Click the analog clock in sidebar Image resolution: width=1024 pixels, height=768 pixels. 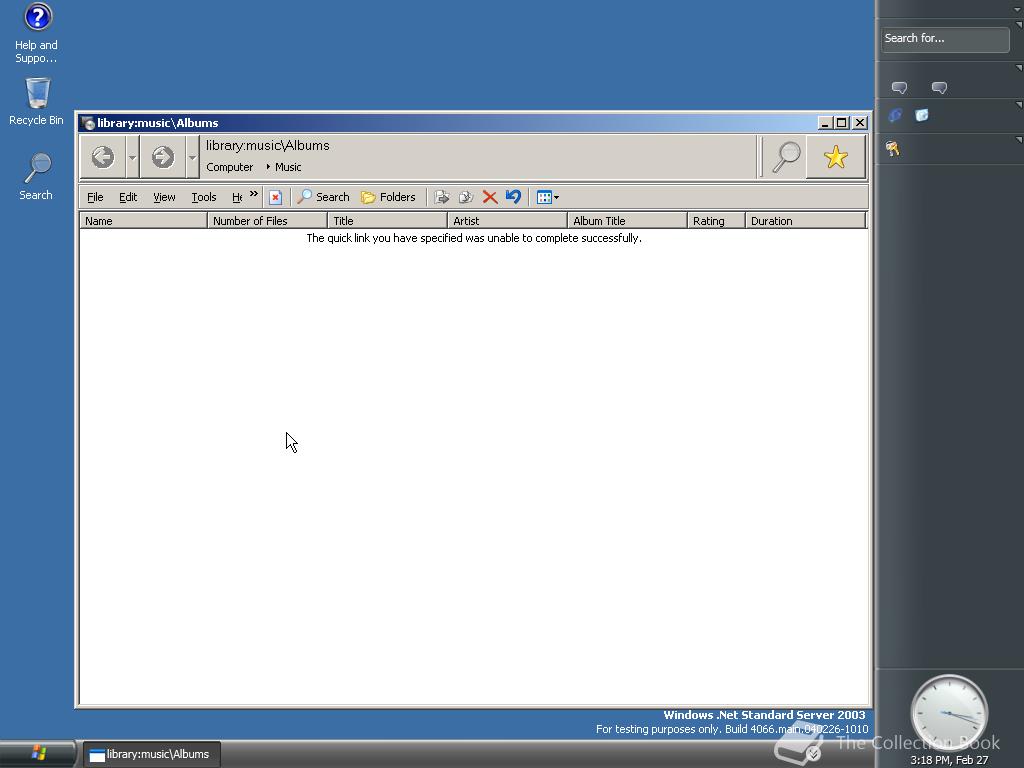(x=950, y=714)
